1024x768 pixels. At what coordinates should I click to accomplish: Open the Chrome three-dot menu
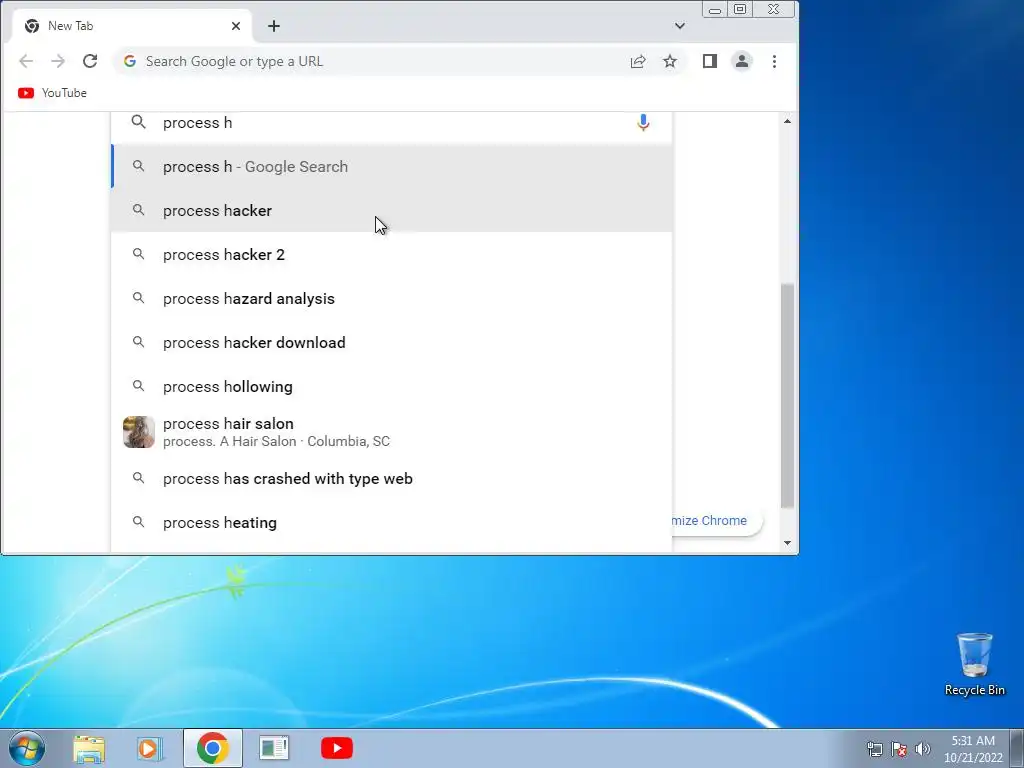coord(775,61)
